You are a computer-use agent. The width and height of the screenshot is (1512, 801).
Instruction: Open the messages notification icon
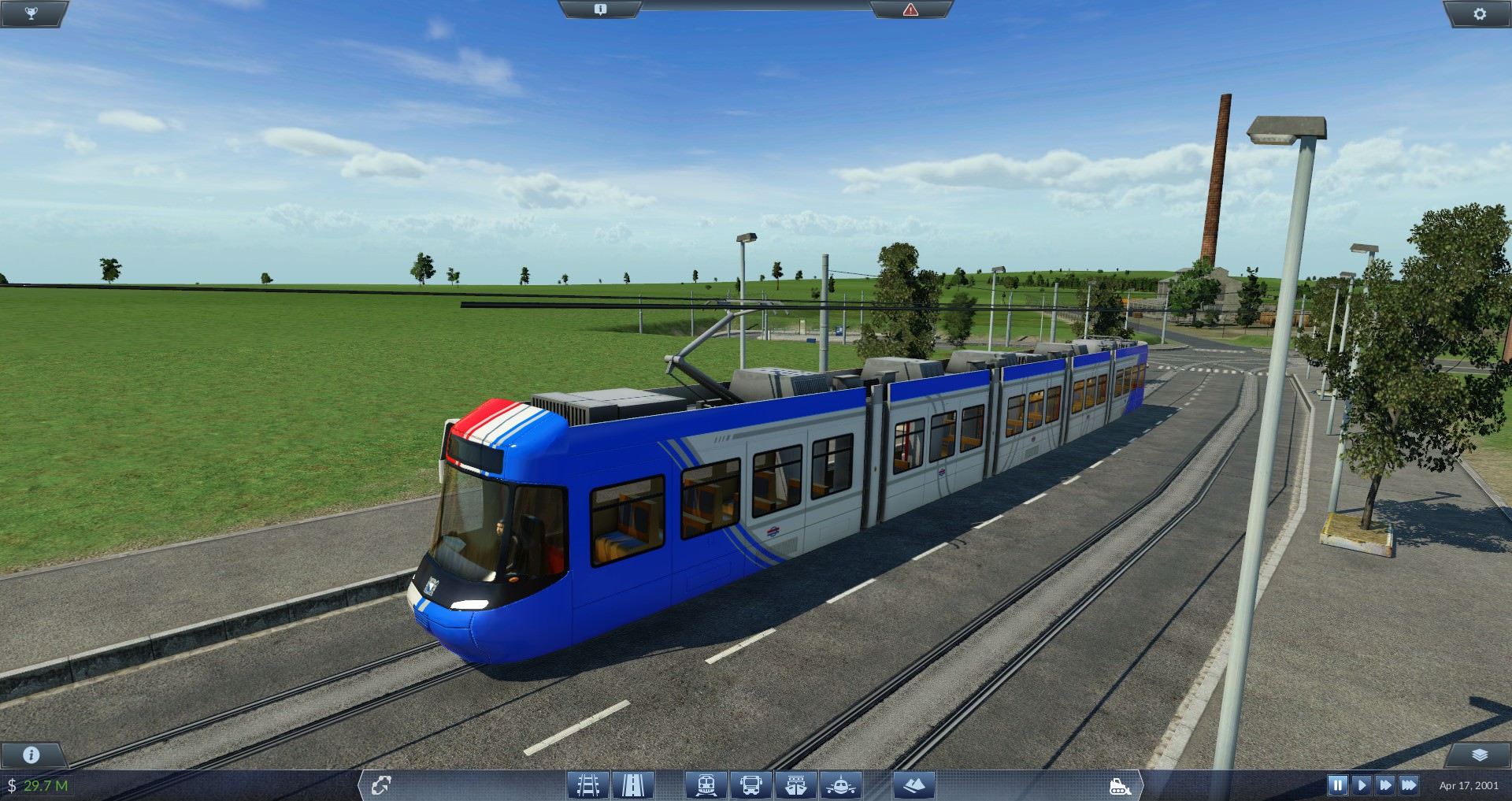[x=600, y=9]
